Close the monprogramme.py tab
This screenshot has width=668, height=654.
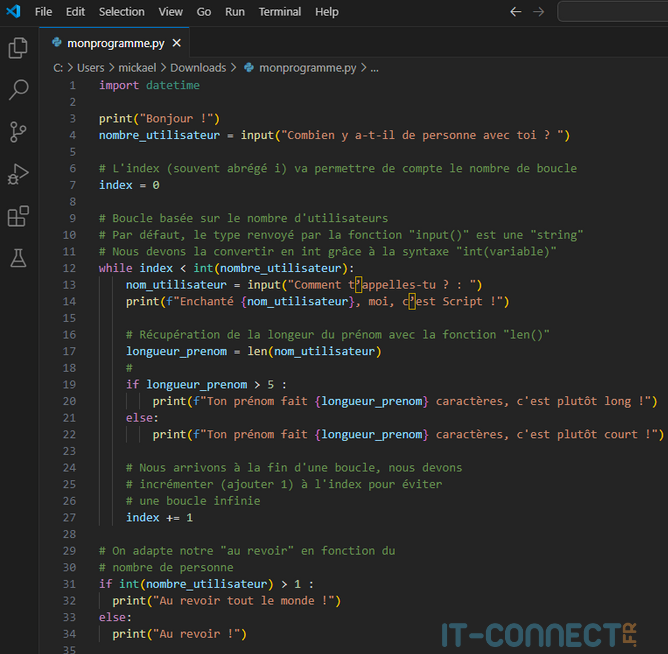click(177, 44)
